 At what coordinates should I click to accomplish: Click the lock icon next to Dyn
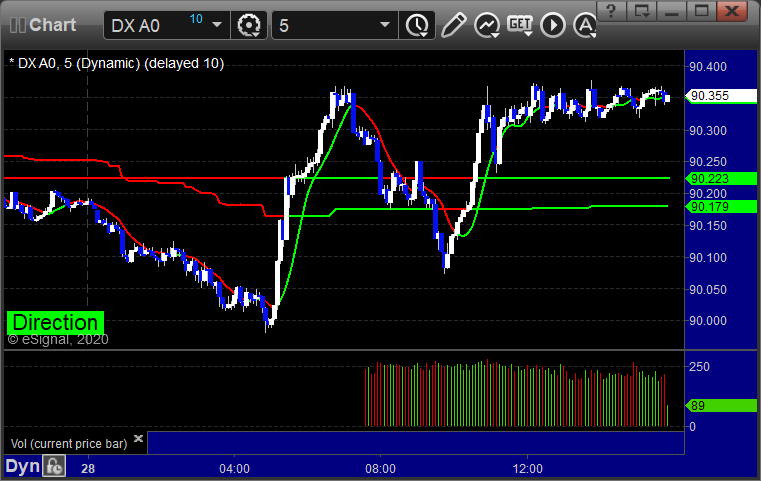coord(54,466)
